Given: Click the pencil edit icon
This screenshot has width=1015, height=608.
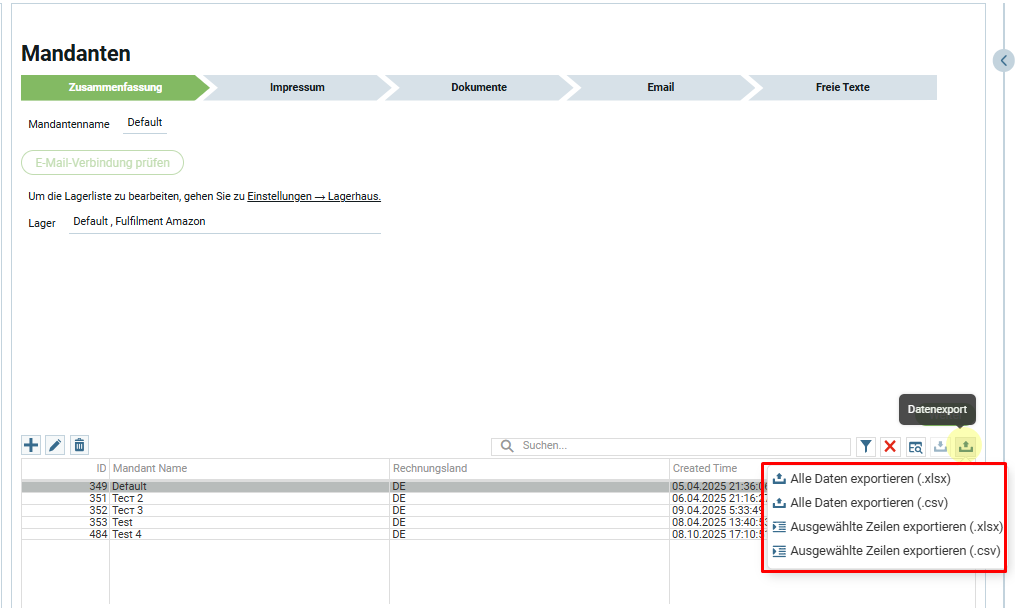Looking at the screenshot, I should pos(55,445).
